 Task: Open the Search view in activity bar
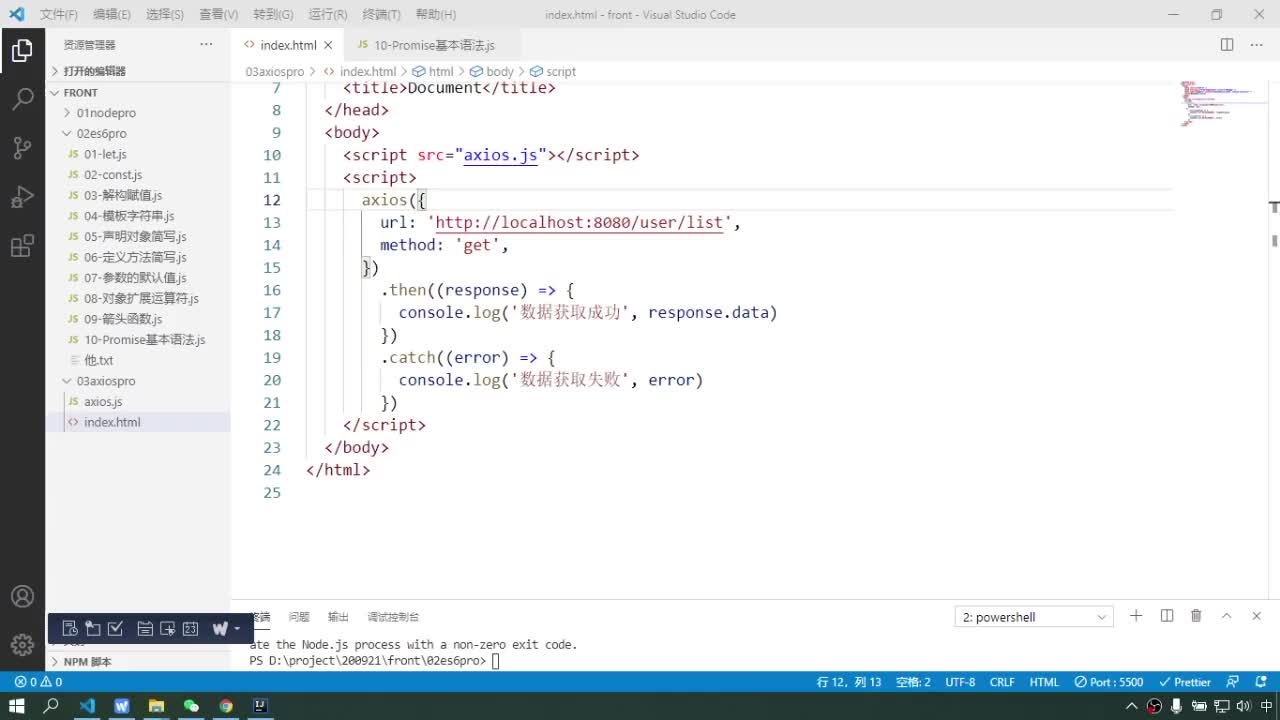(x=22, y=99)
